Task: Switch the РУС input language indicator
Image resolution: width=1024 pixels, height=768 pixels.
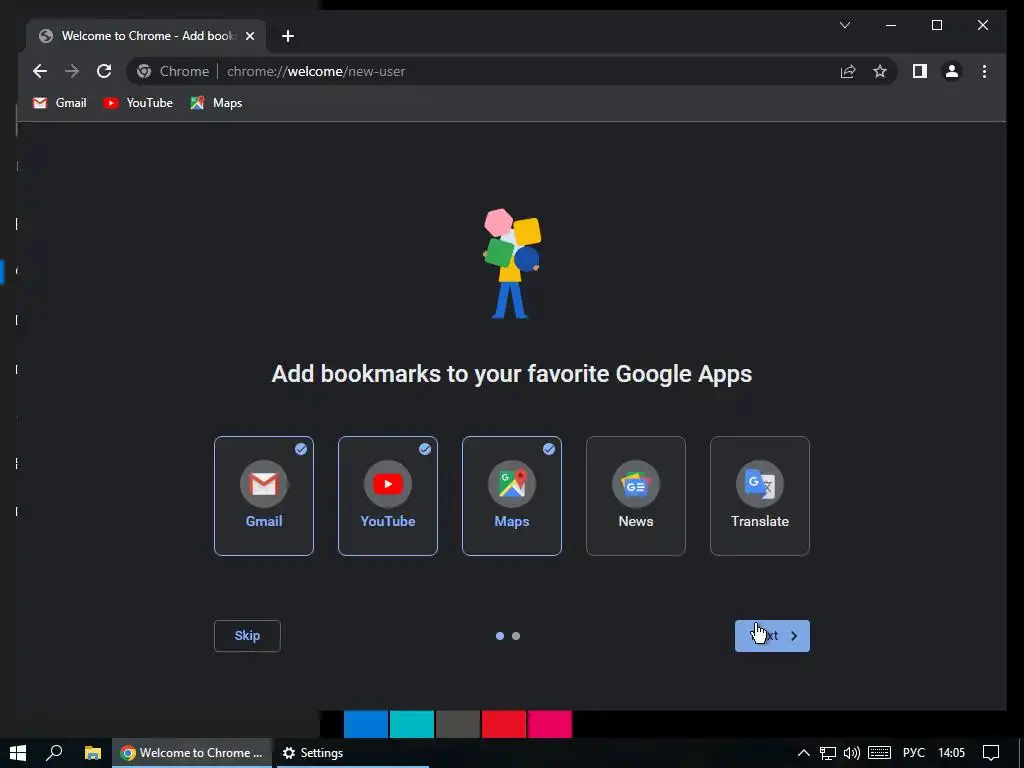Action: coord(914,752)
